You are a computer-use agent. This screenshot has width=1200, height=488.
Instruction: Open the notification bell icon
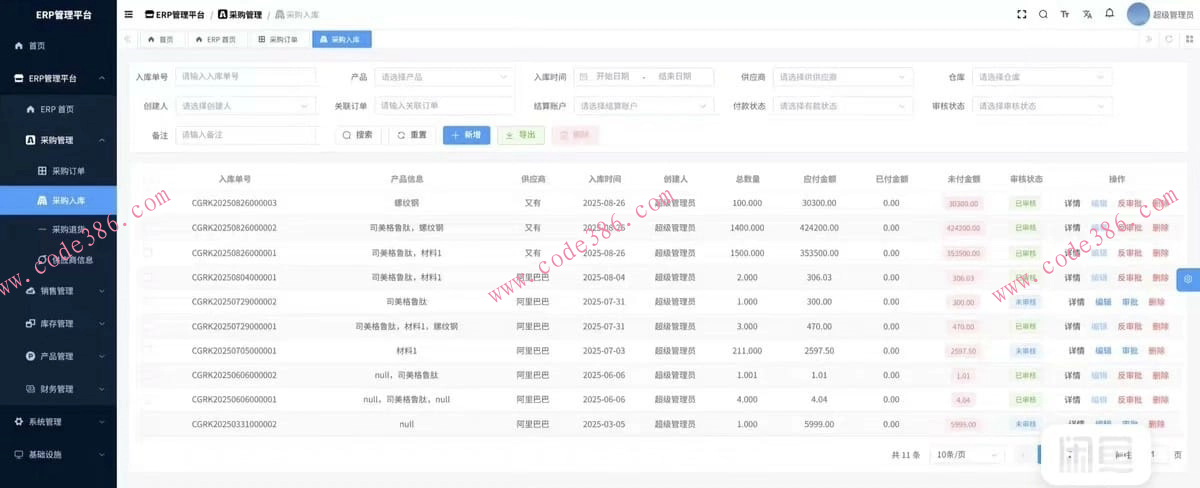coord(1109,14)
